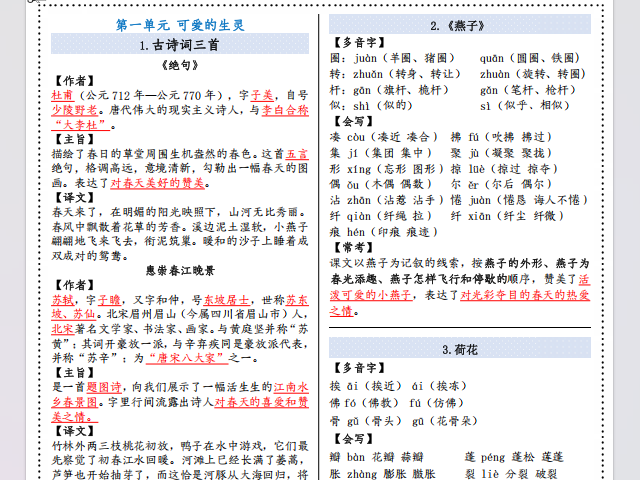The height and width of the screenshot is (480, 640).
Task: Click the section banner 3.荷花
Action: (460, 348)
